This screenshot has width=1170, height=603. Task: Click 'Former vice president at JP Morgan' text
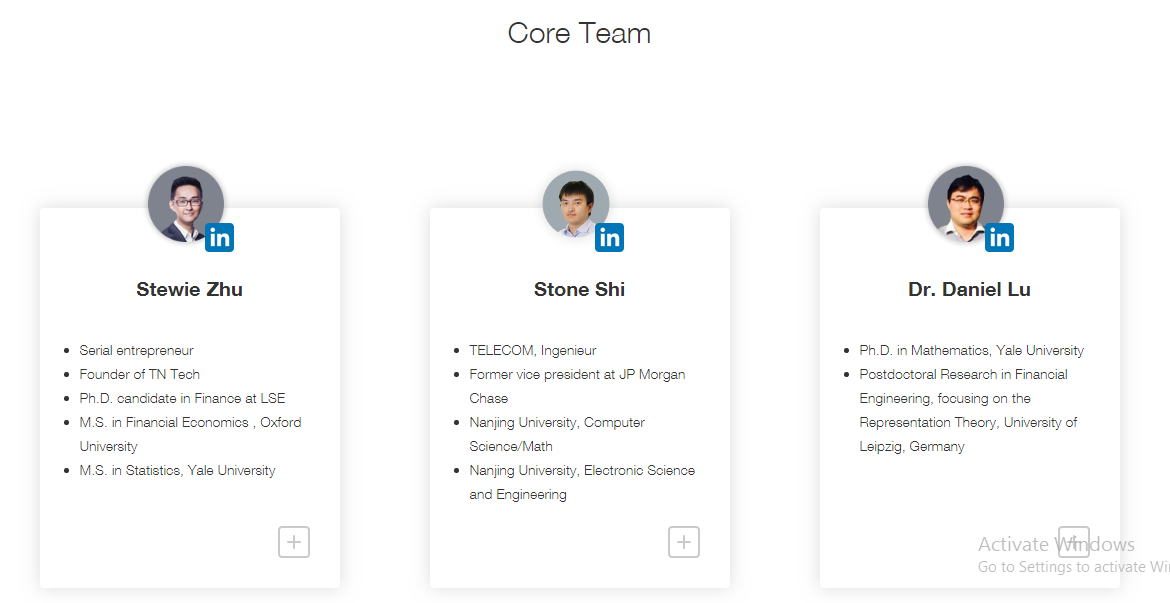point(577,374)
